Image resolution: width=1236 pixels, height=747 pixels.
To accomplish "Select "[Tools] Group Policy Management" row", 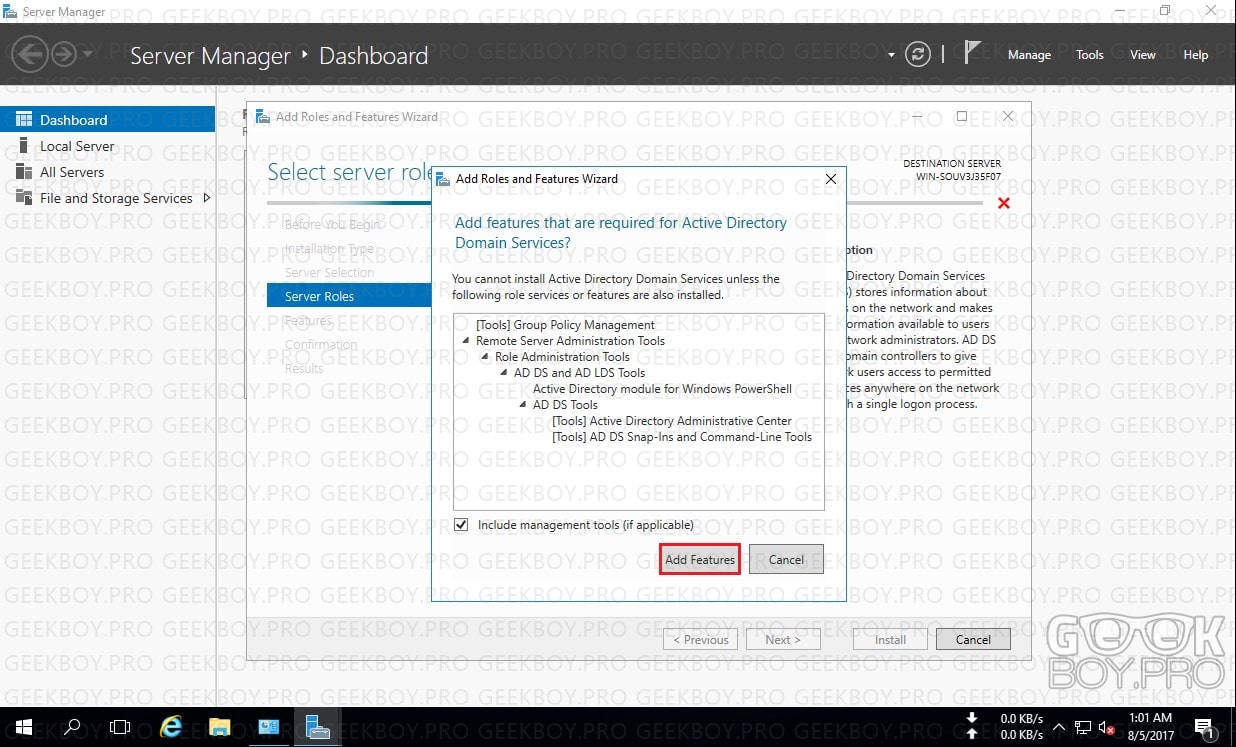I will pyautogui.click(x=565, y=325).
